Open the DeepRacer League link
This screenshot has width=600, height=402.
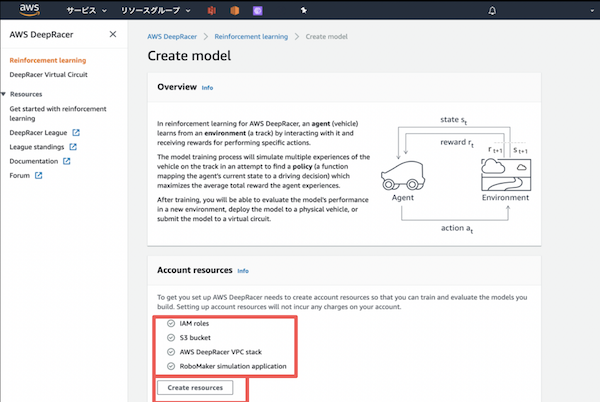(38, 133)
